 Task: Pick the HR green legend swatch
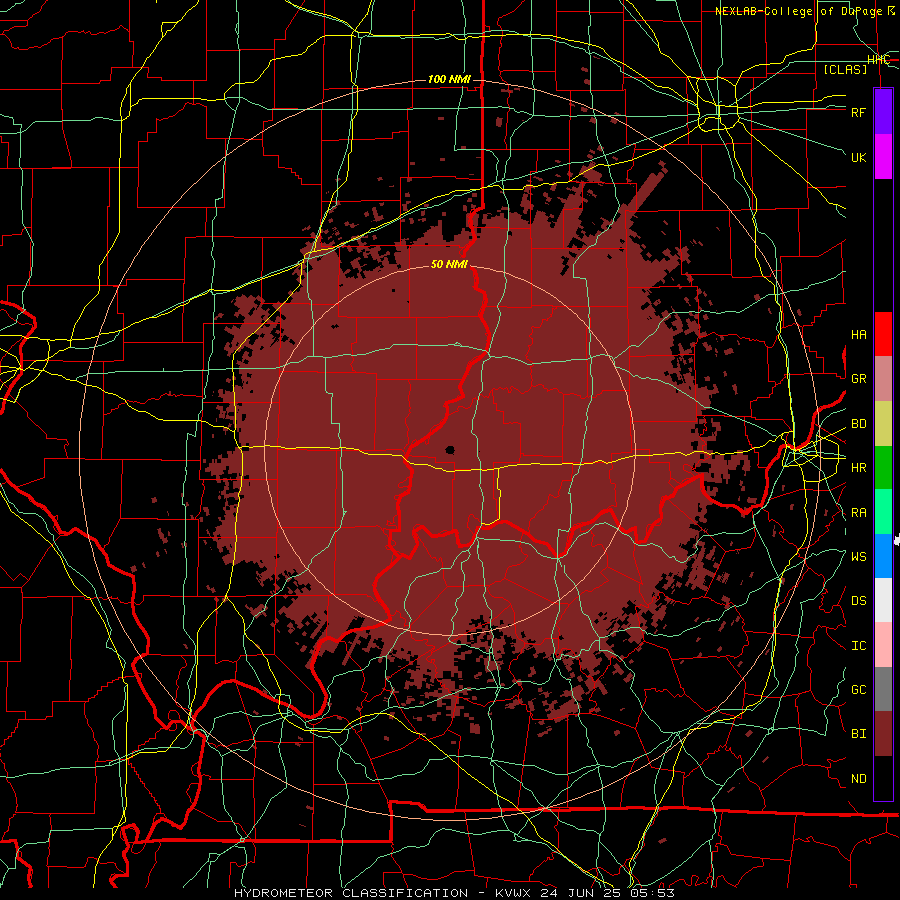pos(883,467)
